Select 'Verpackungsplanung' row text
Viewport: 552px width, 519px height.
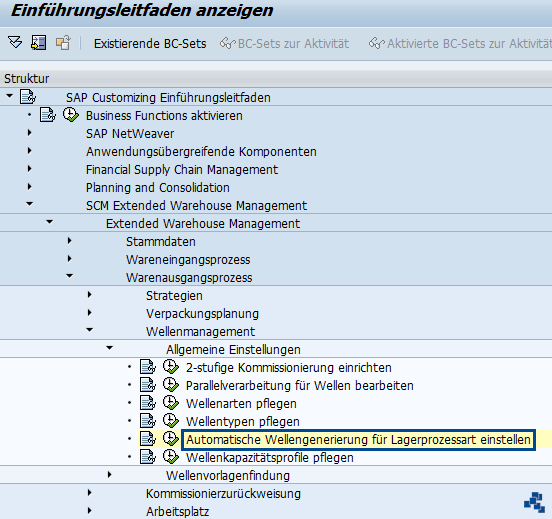(202, 313)
